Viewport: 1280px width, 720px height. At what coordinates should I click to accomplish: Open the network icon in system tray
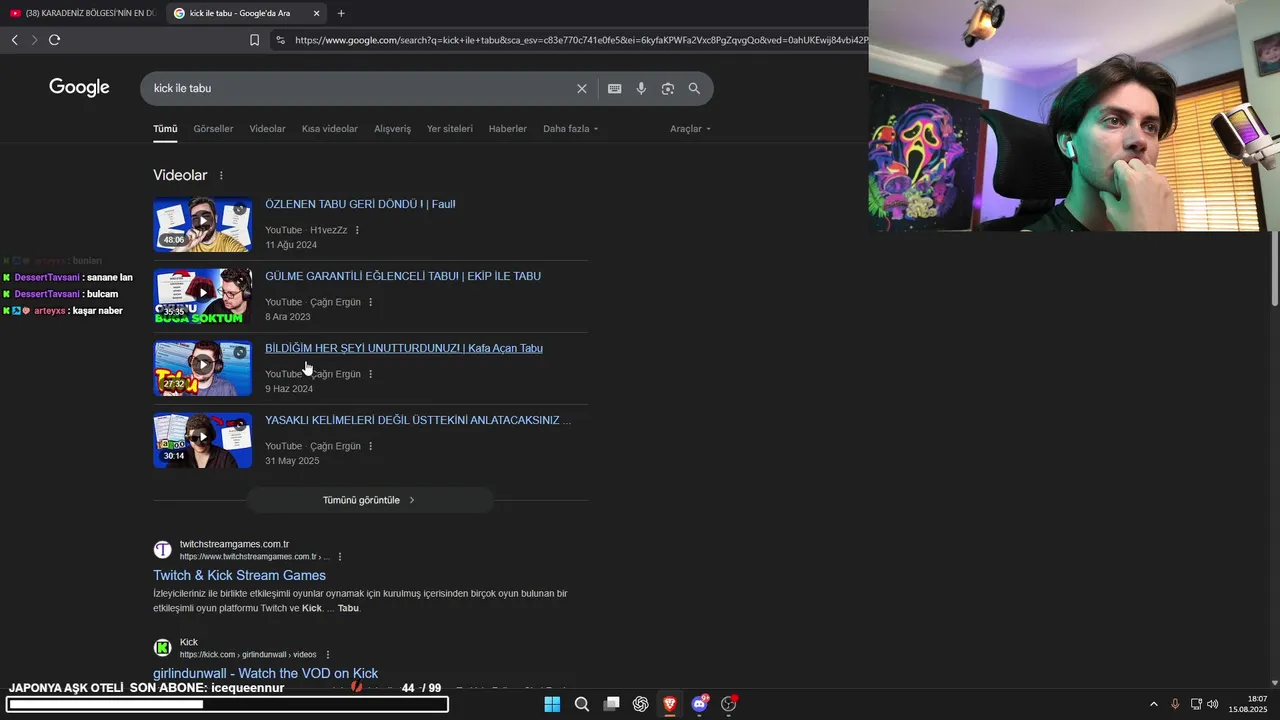[x=1196, y=704]
